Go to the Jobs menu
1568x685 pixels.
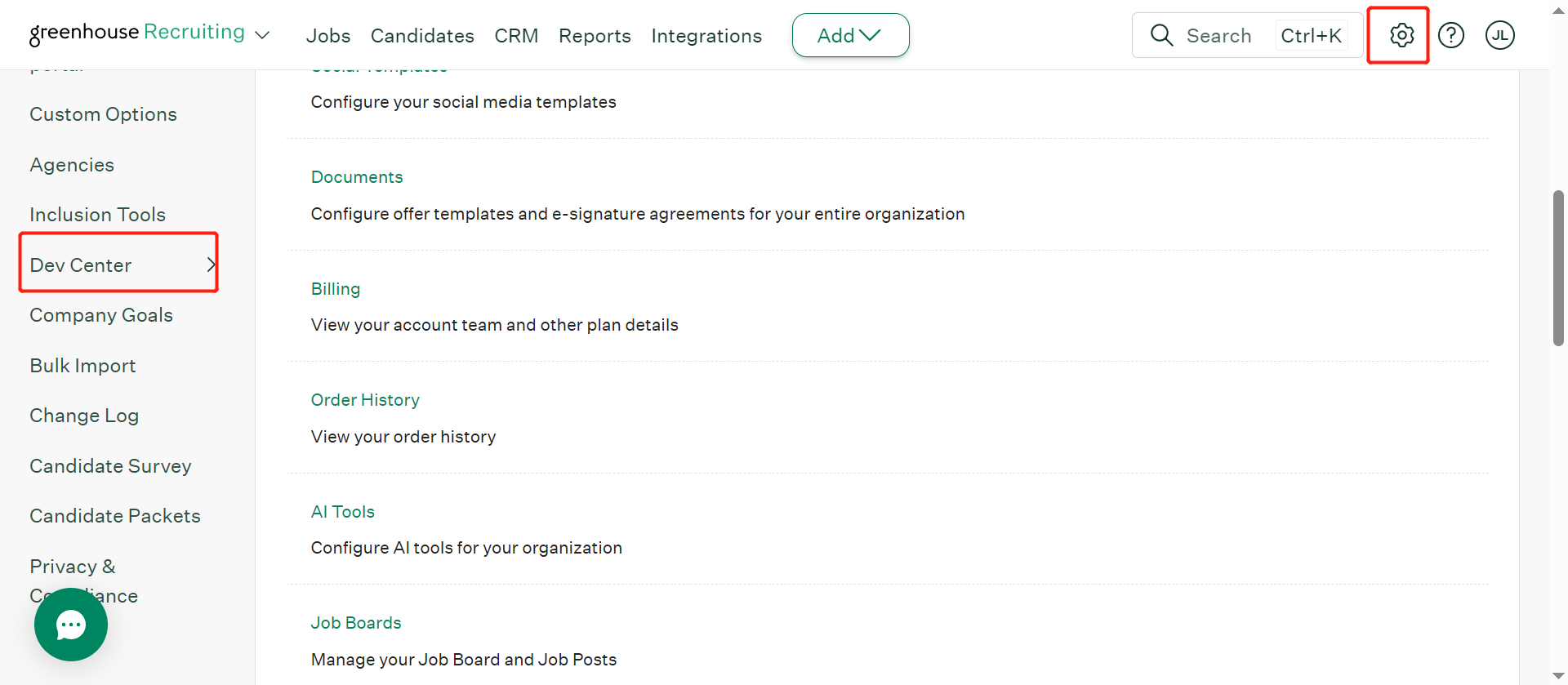coord(328,36)
